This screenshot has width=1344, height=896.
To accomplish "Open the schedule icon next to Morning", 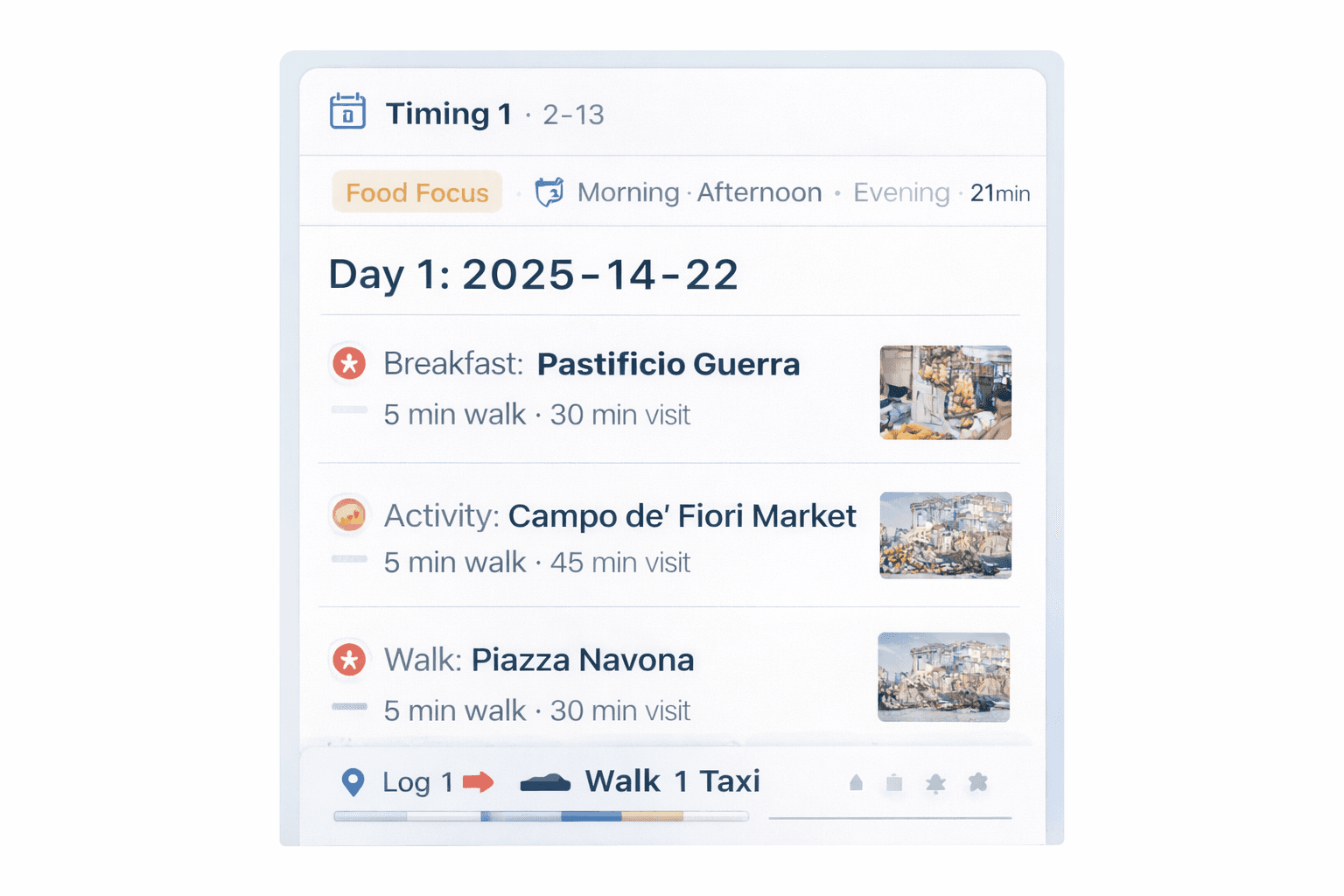I will tap(550, 192).
